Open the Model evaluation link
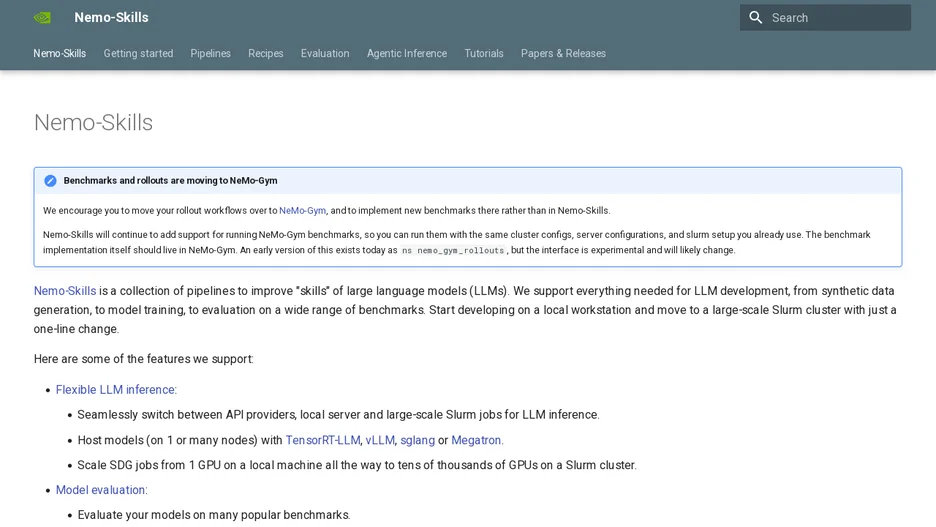This screenshot has width=936, height=527. click(101, 490)
